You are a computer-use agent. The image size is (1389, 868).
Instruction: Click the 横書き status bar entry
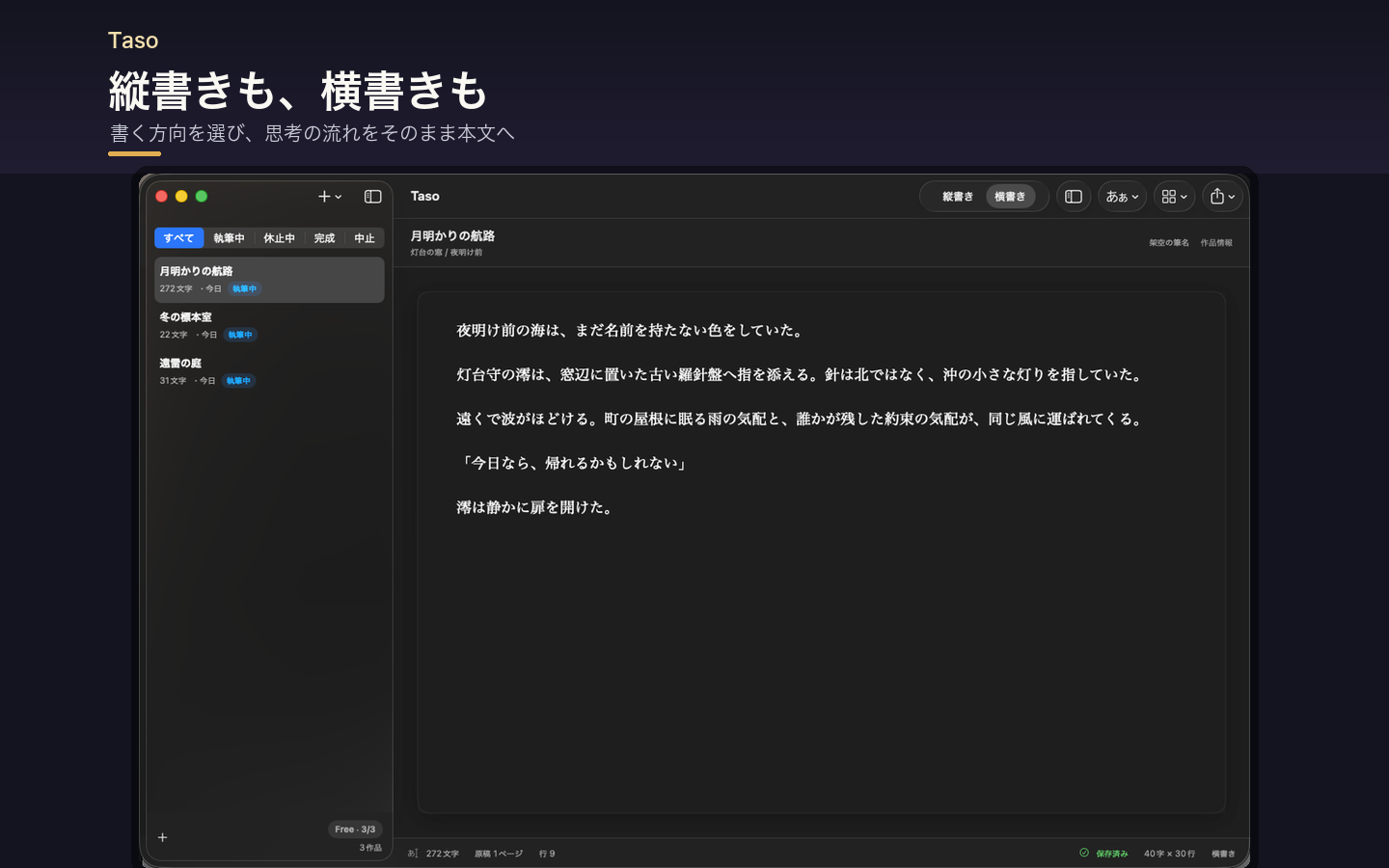pos(1223,854)
